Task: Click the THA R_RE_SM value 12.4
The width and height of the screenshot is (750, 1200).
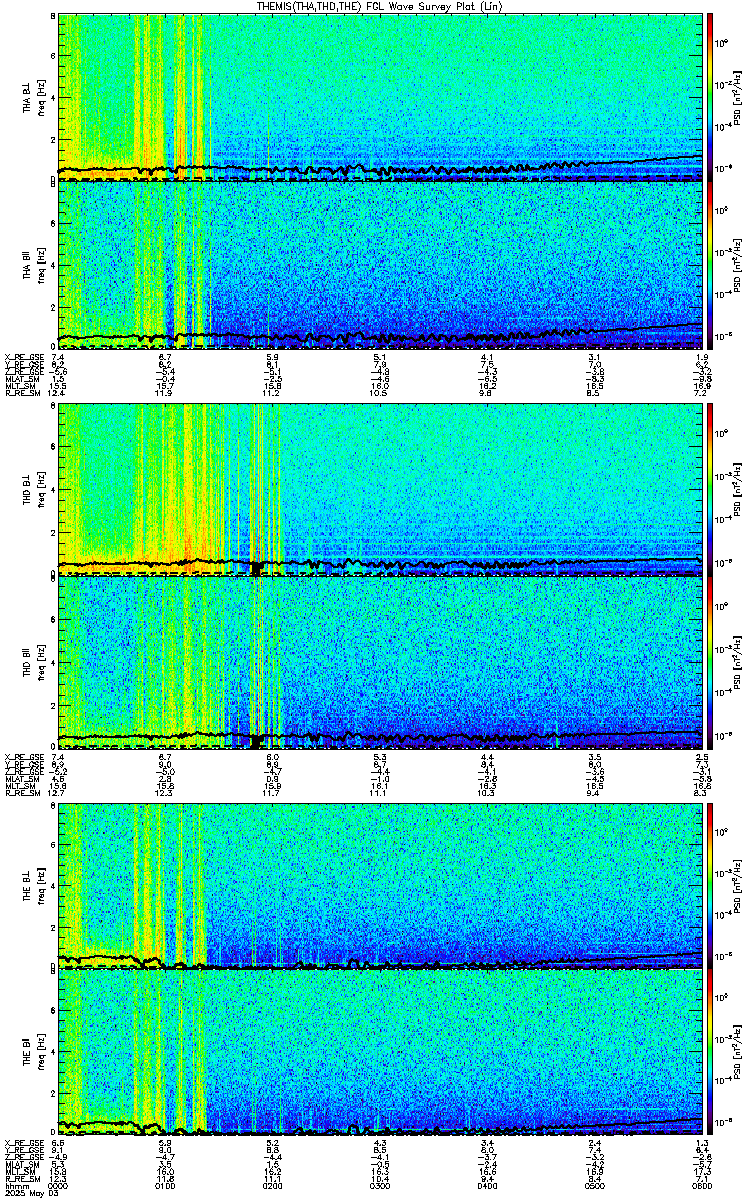Action: (58, 393)
